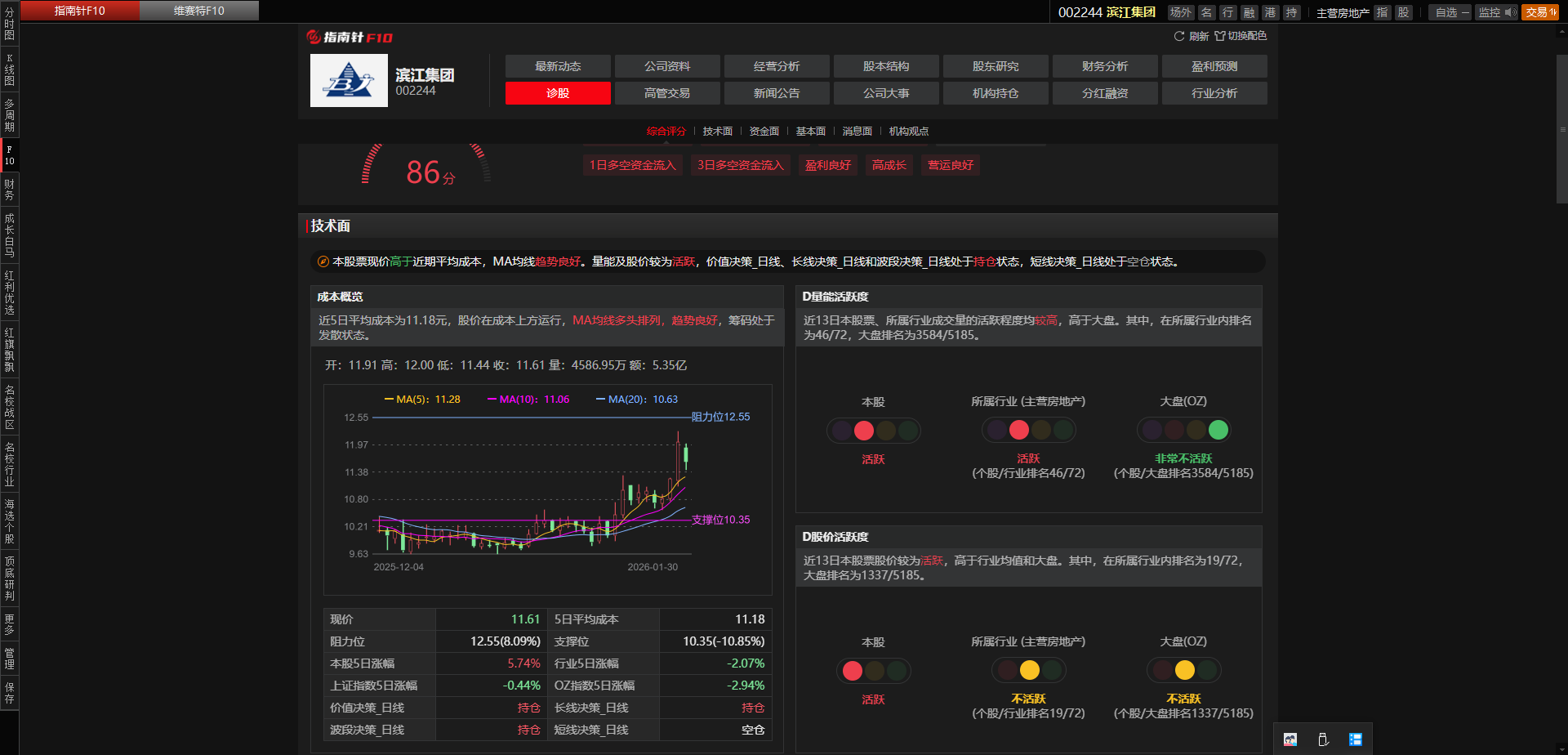
Task: Open 海选个股 in the left sidebar
Action: click(x=10, y=521)
